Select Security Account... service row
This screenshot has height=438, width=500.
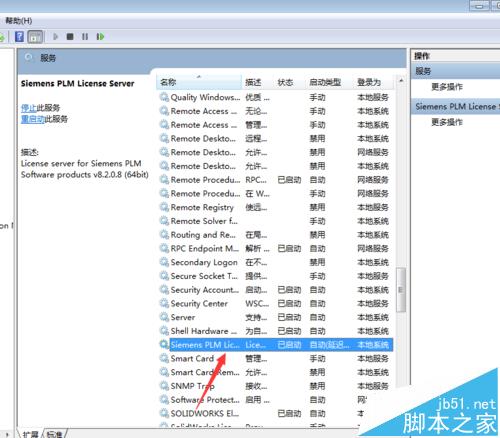coord(276,290)
